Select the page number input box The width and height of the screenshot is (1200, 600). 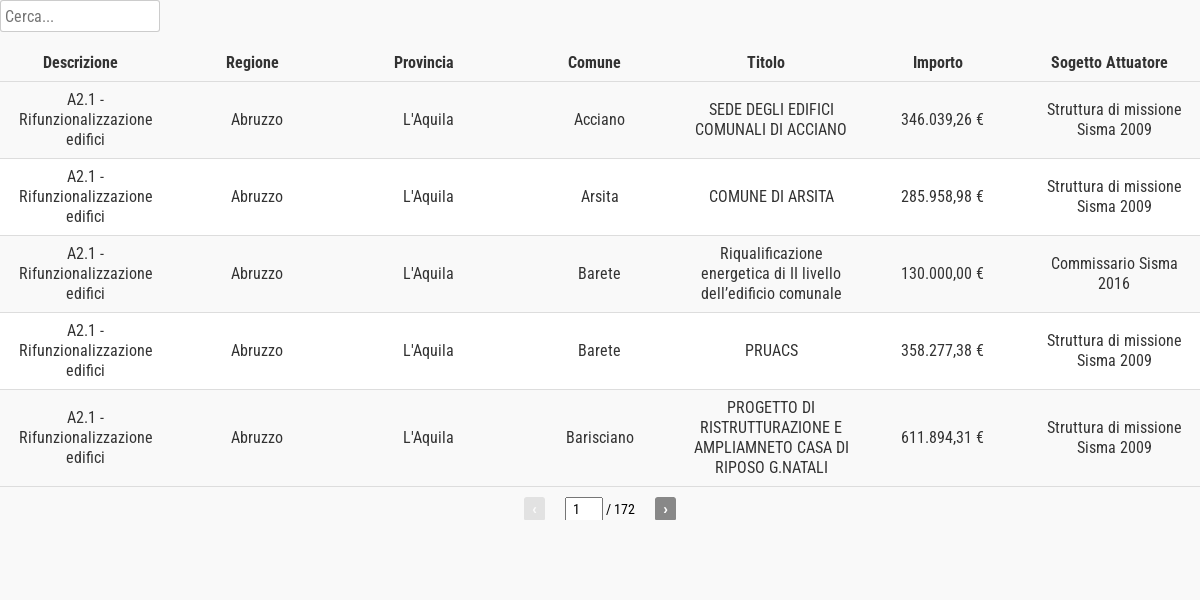pos(584,509)
